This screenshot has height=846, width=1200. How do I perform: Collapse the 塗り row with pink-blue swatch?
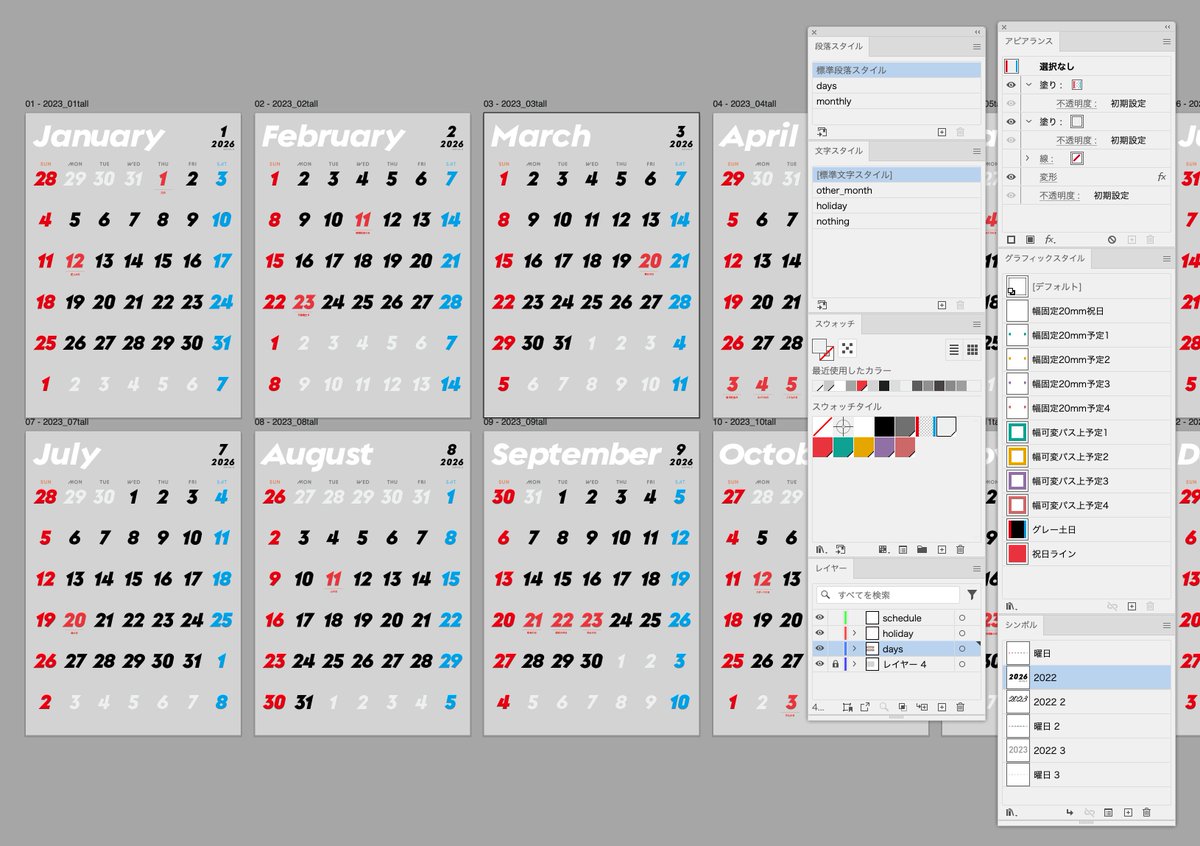click(1028, 85)
